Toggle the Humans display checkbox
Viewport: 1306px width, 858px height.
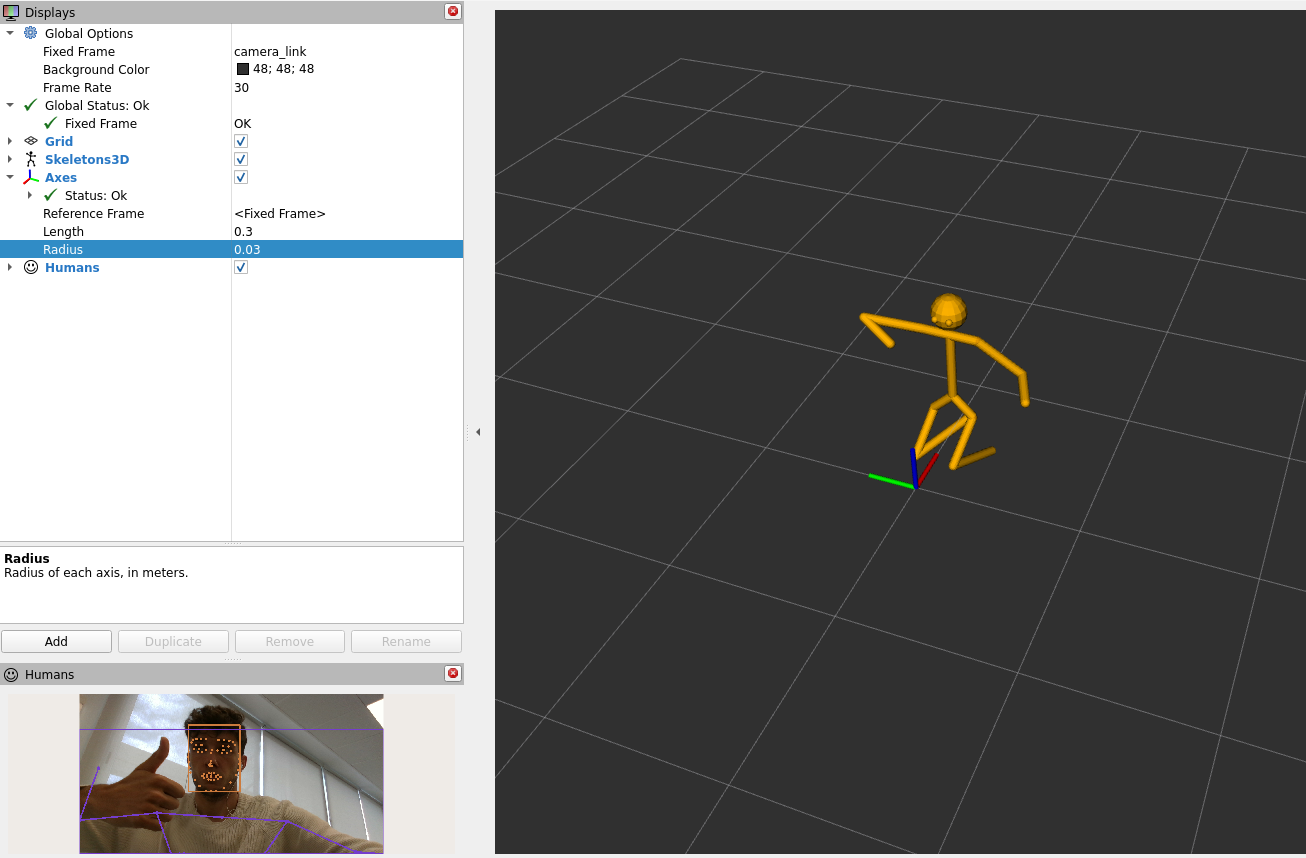click(240, 267)
